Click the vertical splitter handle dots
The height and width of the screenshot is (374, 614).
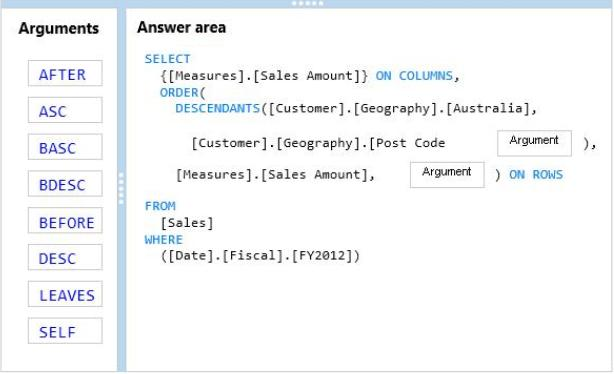[121, 188]
